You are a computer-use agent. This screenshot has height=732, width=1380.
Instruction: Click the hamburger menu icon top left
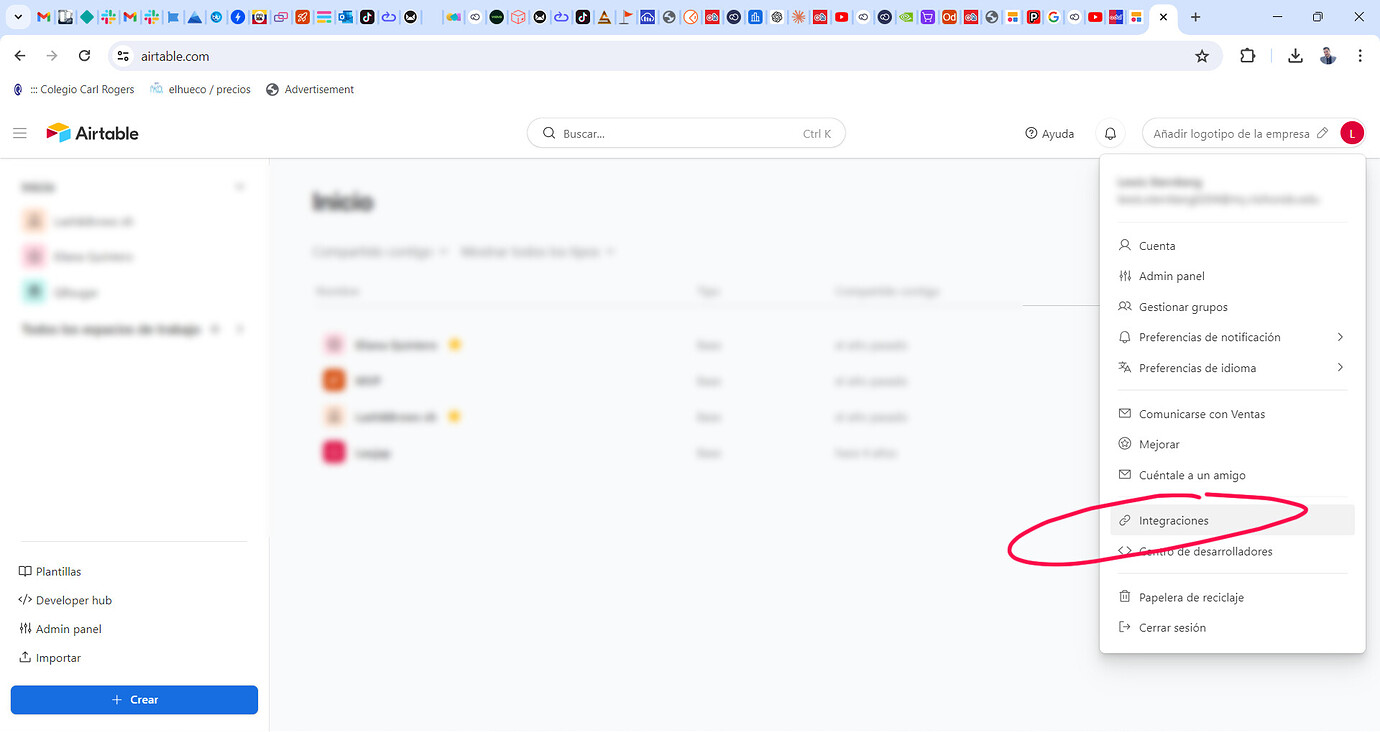tap(20, 132)
